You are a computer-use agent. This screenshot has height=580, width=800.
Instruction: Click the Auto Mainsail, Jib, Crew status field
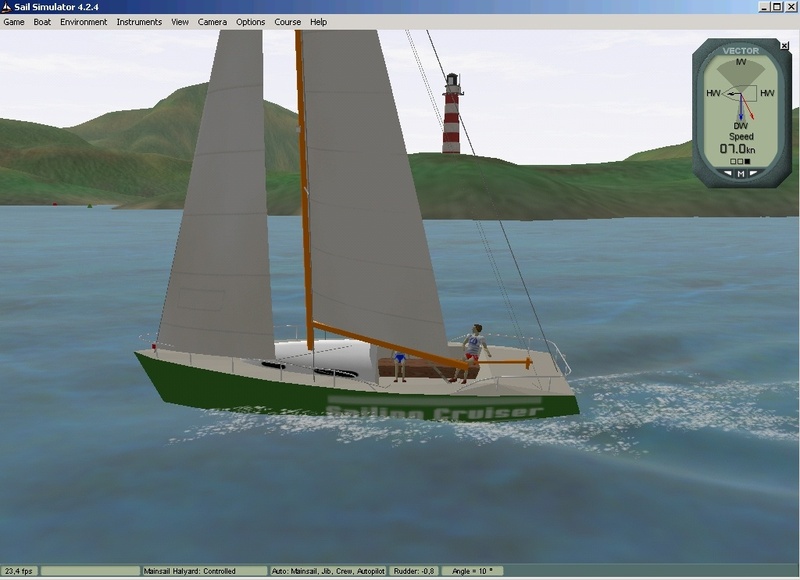click(328, 571)
